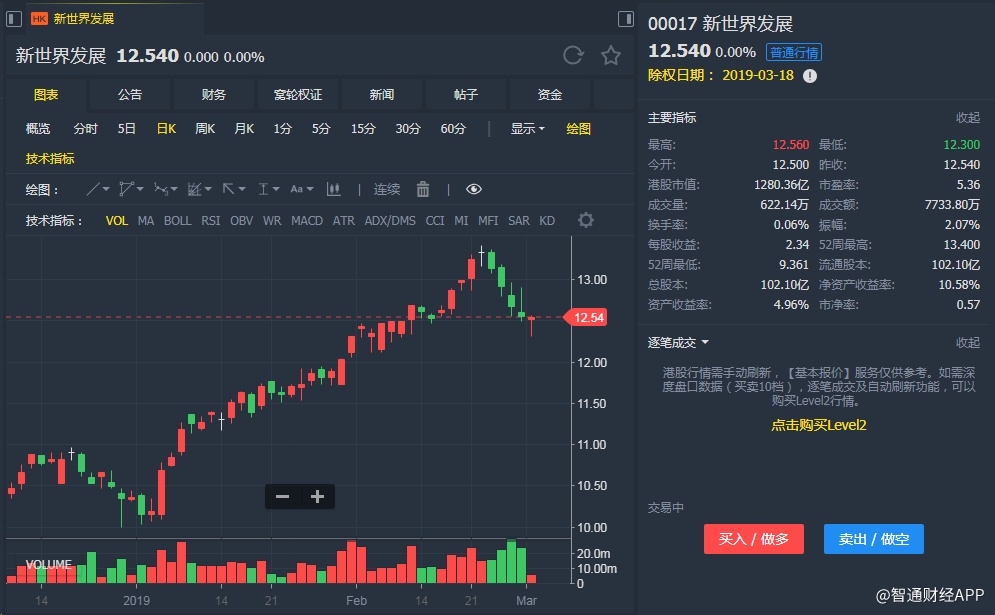Click the HK market badge icon
Image resolution: width=995 pixels, height=615 pixels.
coord(39,19)
